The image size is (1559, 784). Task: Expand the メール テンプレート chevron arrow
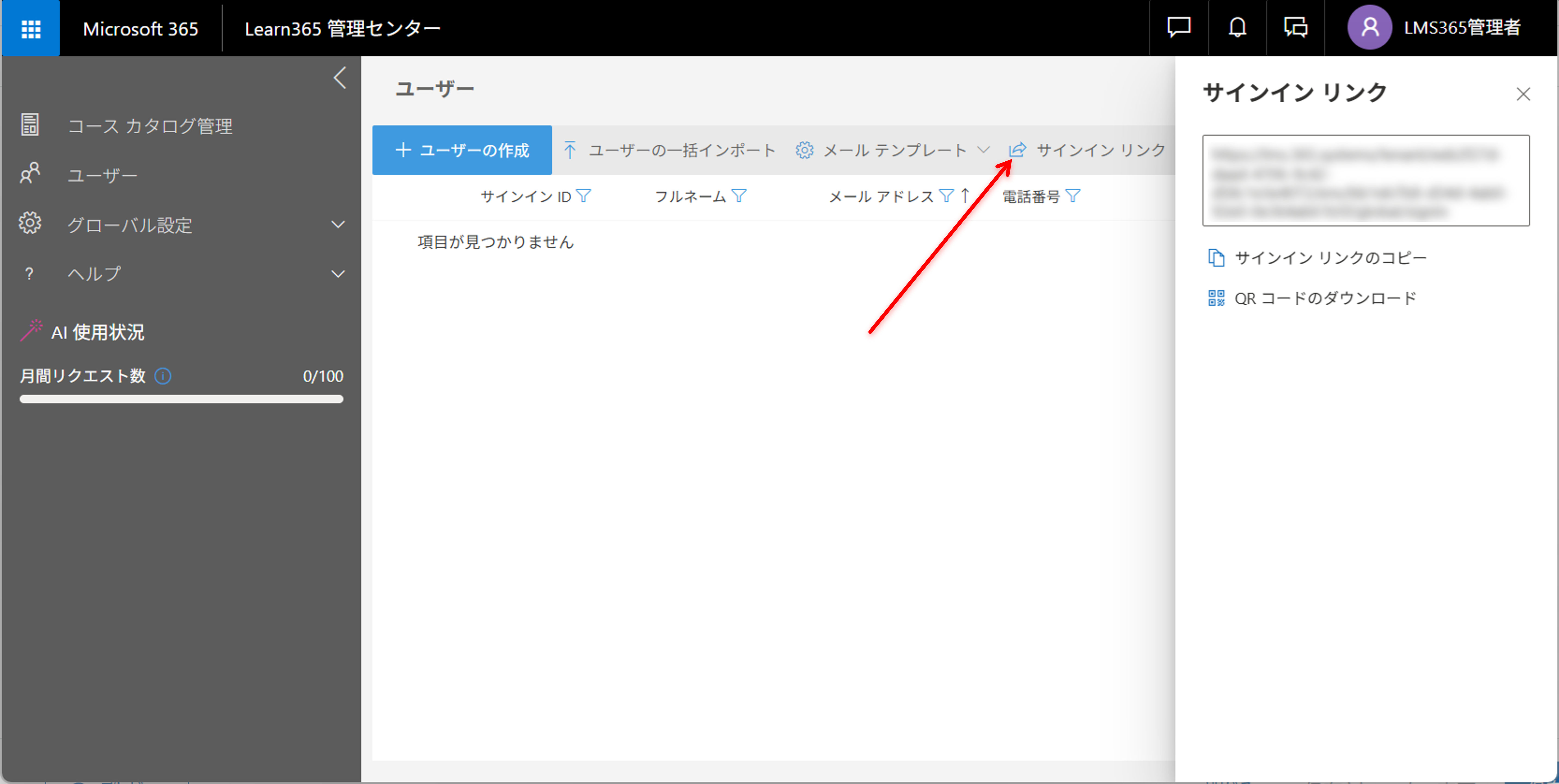point(984,149)
